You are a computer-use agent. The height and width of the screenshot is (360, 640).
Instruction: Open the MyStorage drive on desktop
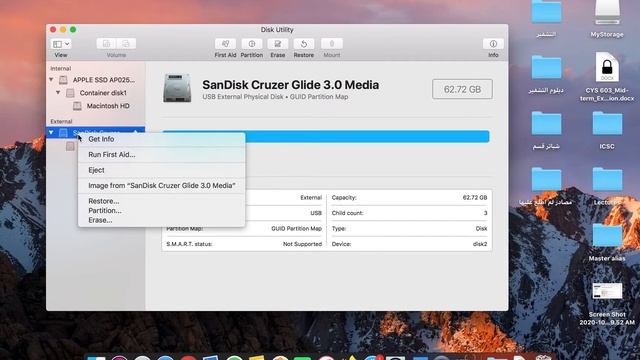(x=607, y=12)
